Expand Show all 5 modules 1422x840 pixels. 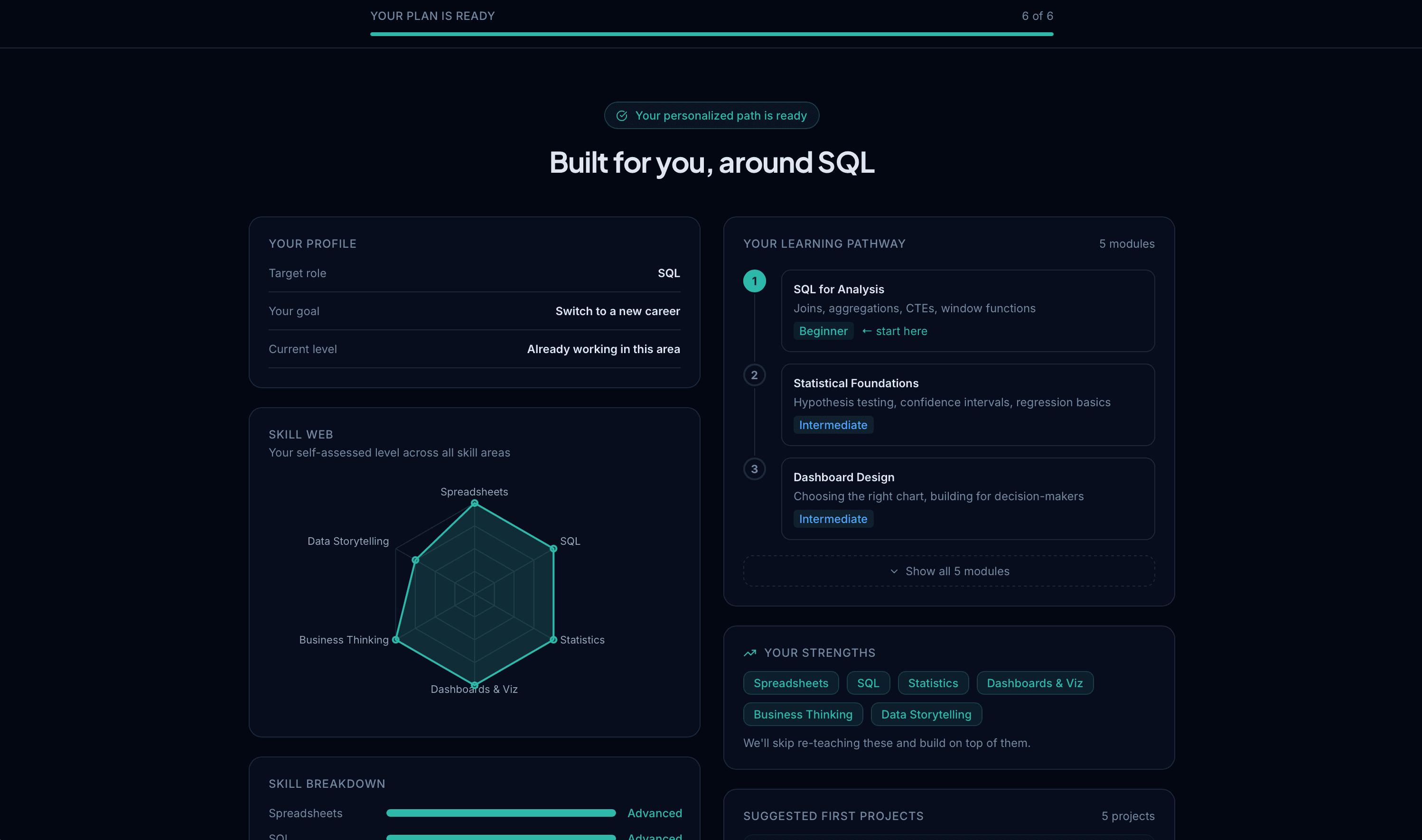coord(949,571)
